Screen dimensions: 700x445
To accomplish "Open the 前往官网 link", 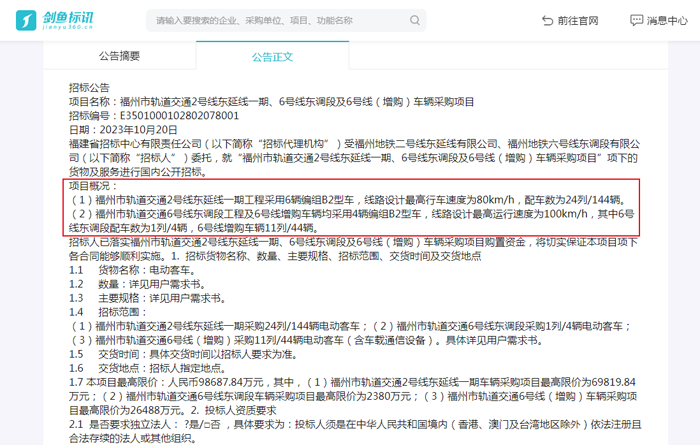I will coord(570,21).
